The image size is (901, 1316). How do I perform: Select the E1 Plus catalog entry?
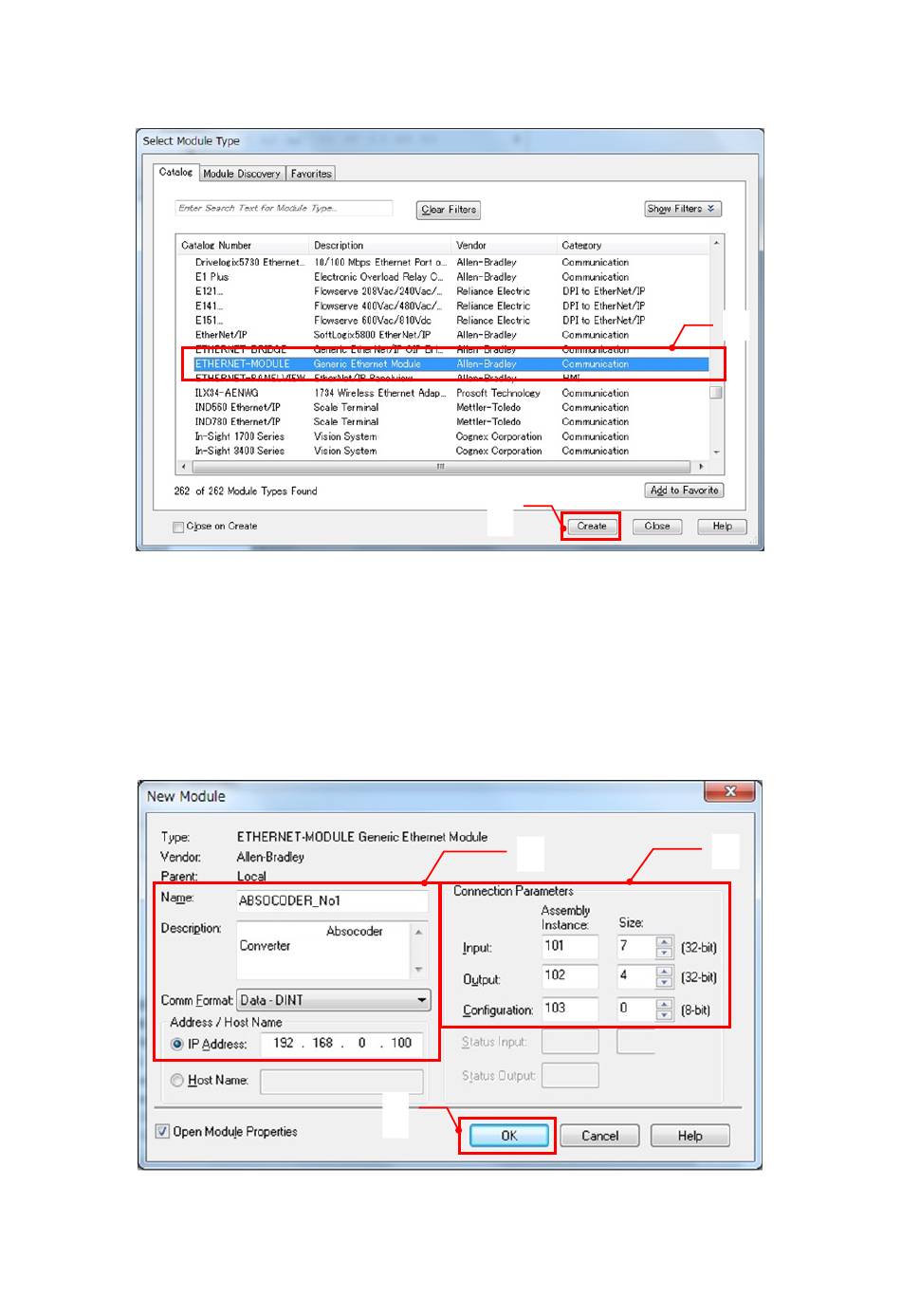click(443, 277)
